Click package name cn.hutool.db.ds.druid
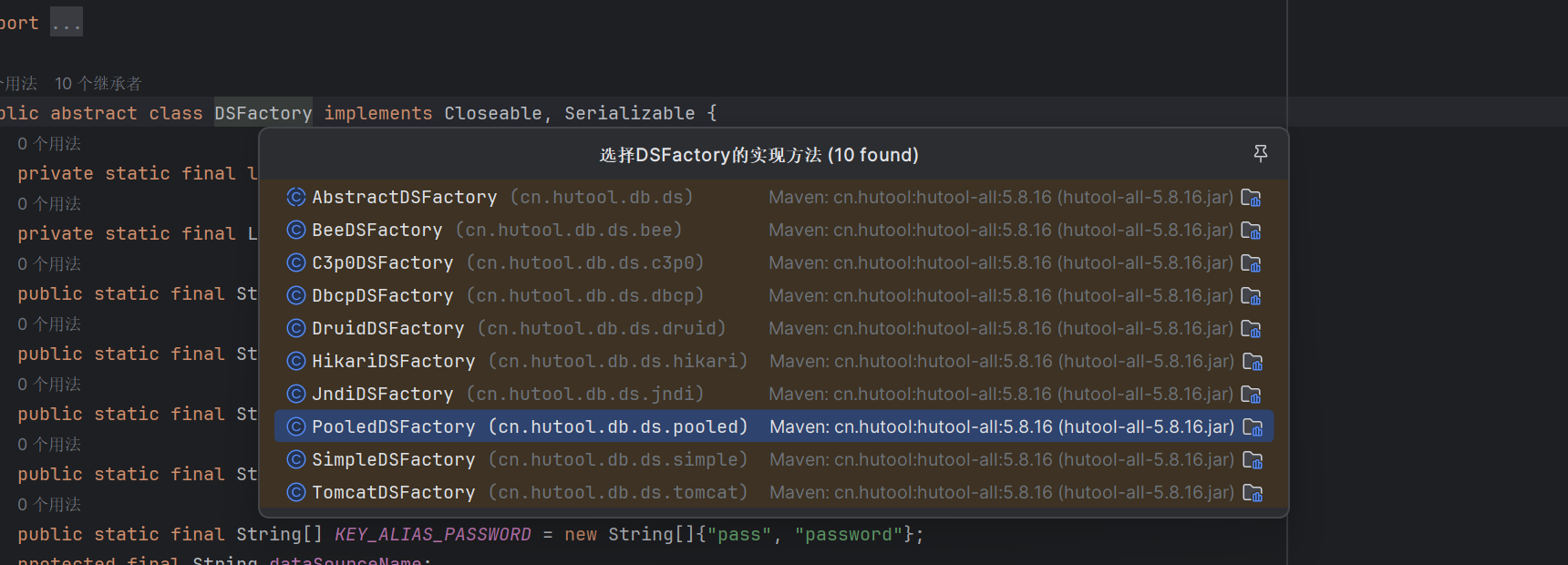The image size is (1568, 565). (x=602, y=328)
